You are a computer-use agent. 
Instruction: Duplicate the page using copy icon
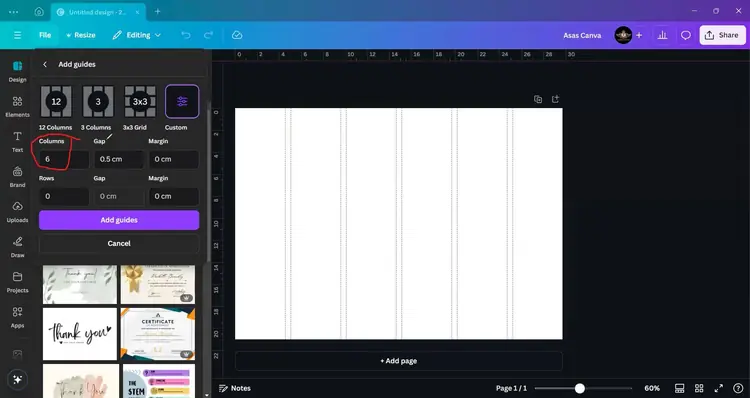point(538,99)
